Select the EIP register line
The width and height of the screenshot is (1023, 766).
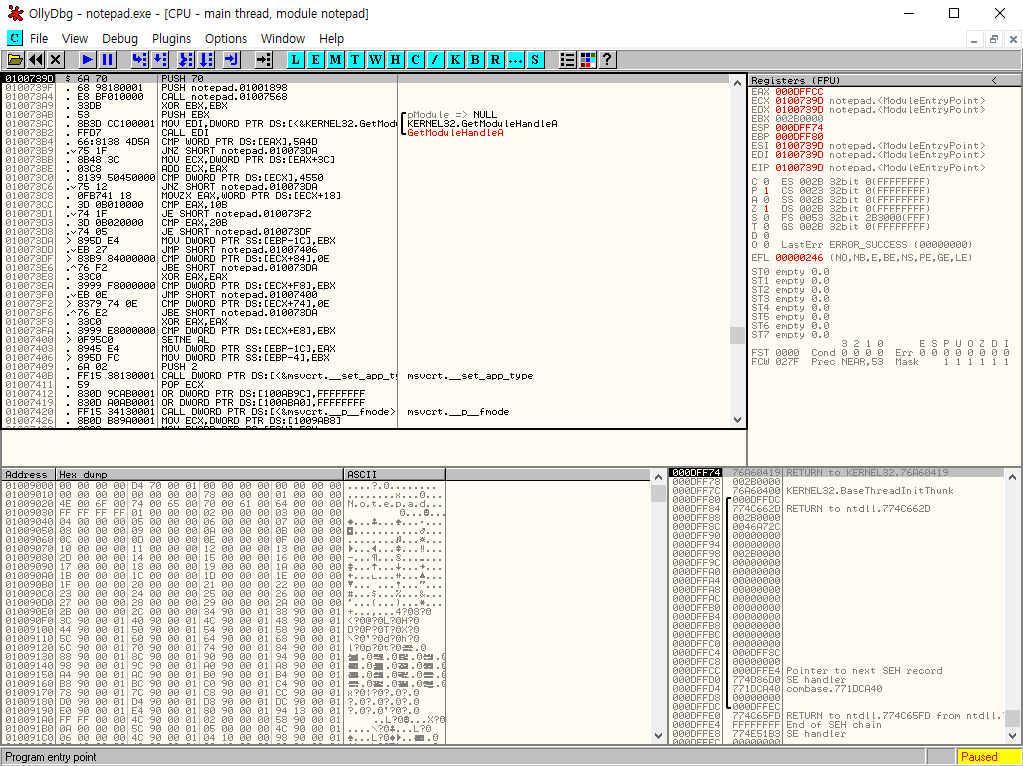click(x=868, y=168)
